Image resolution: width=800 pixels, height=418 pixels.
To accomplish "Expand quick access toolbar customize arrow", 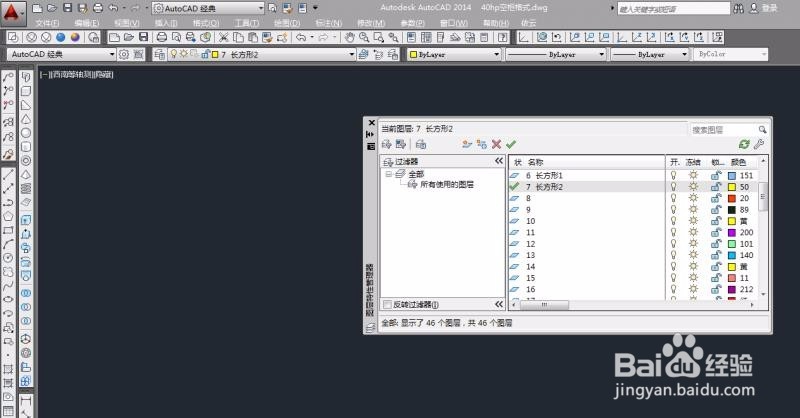I will coord(315,8).
